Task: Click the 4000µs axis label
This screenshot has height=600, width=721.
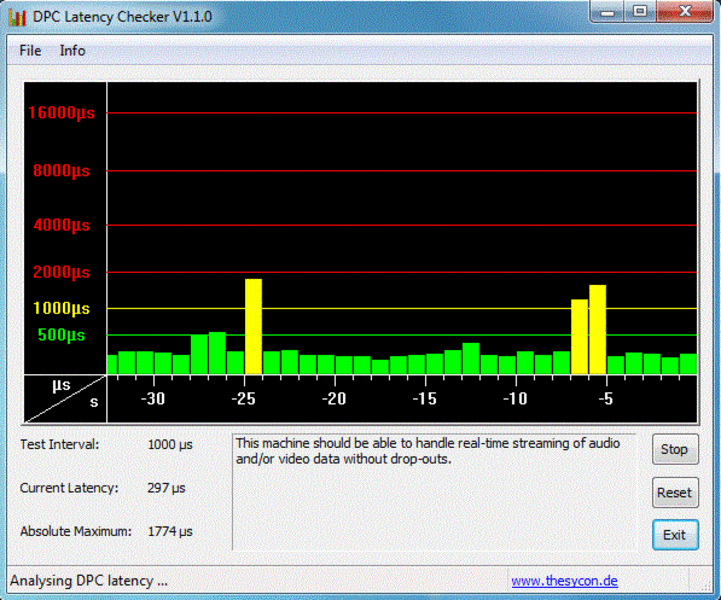Action: (x=61, y=225)
